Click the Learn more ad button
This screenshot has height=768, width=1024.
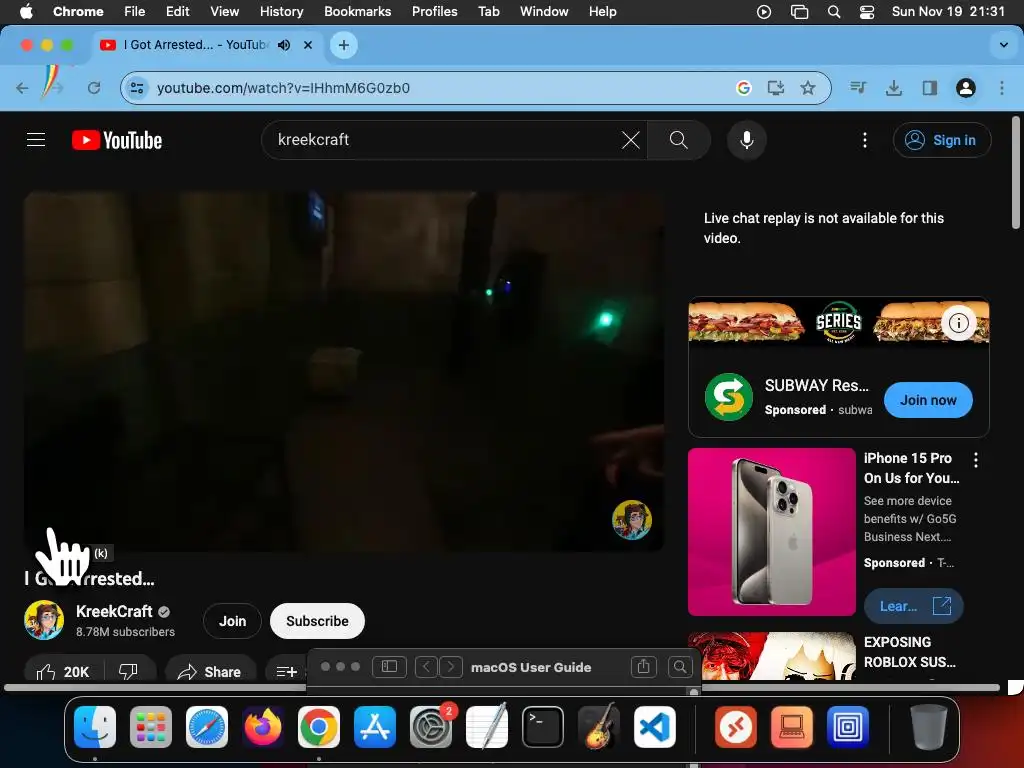(x=914, y=606)
